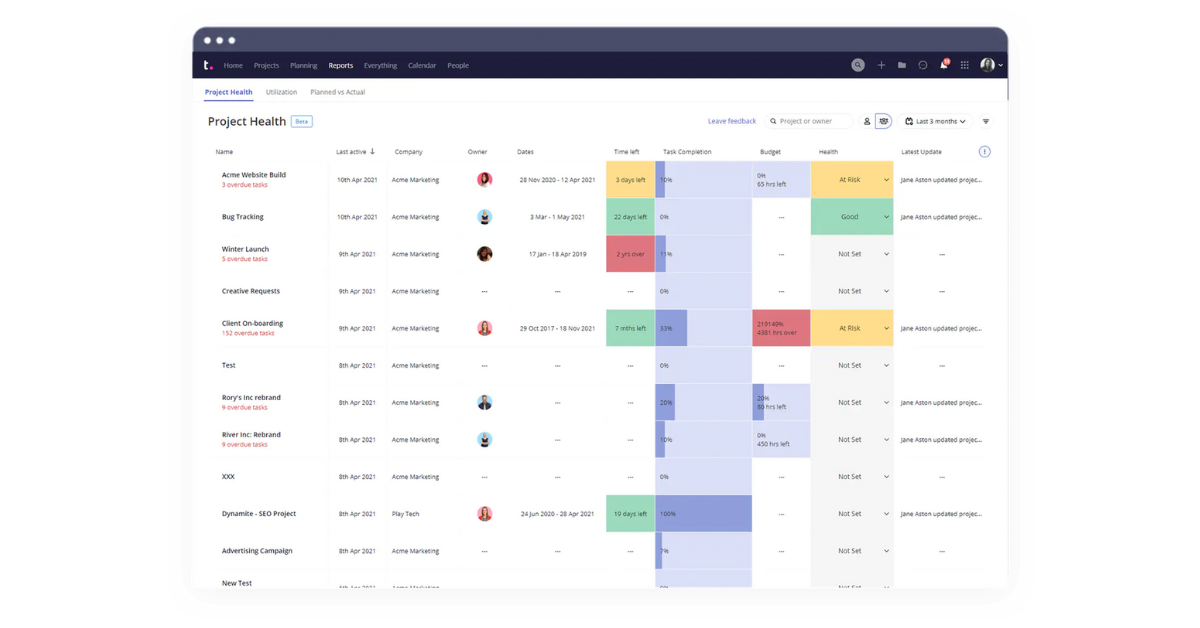Open the Planning menu in the navbar
This screenshot has height=628, width=1200.
303,65
